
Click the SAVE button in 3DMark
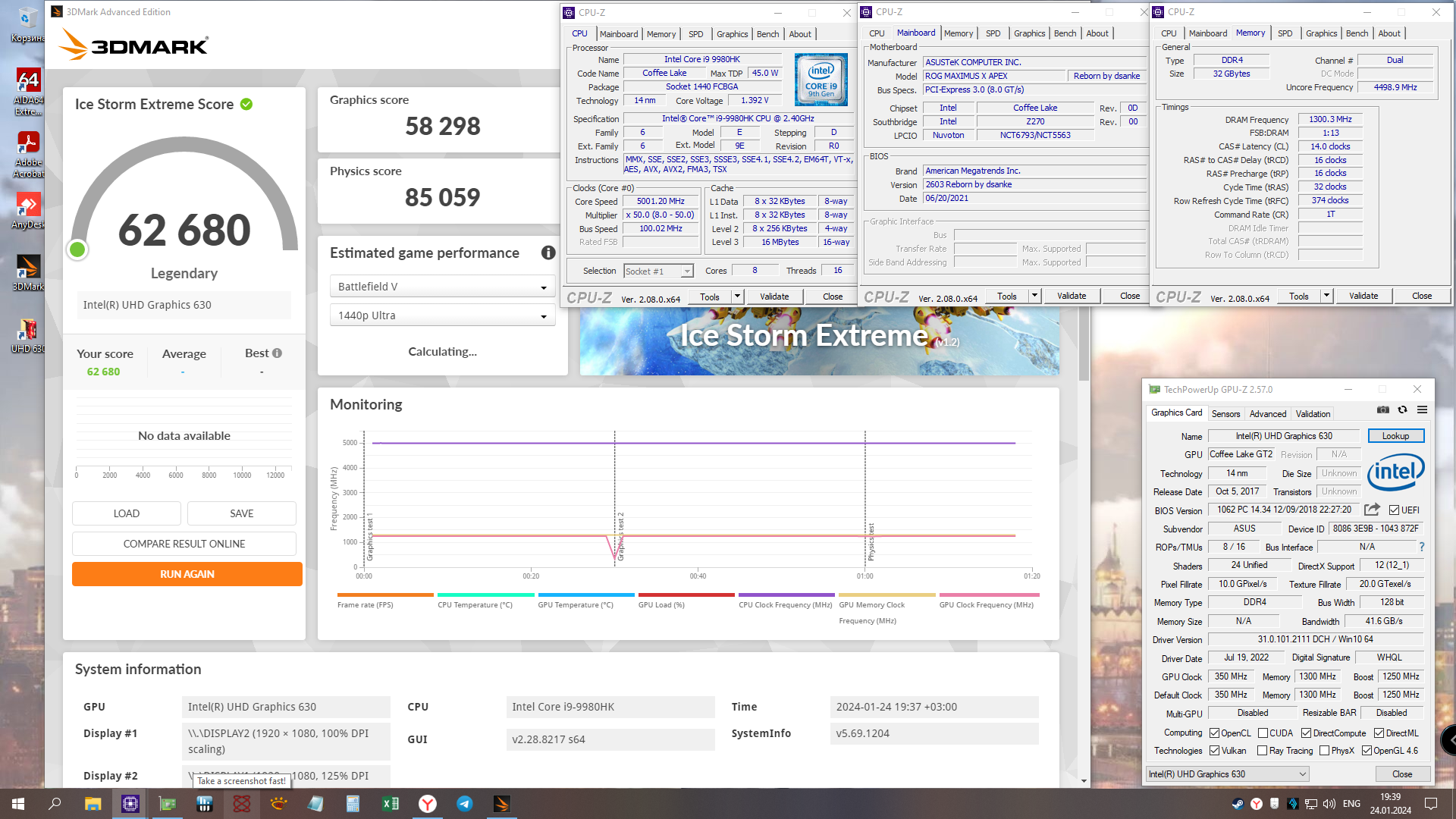tap(242, 513)
